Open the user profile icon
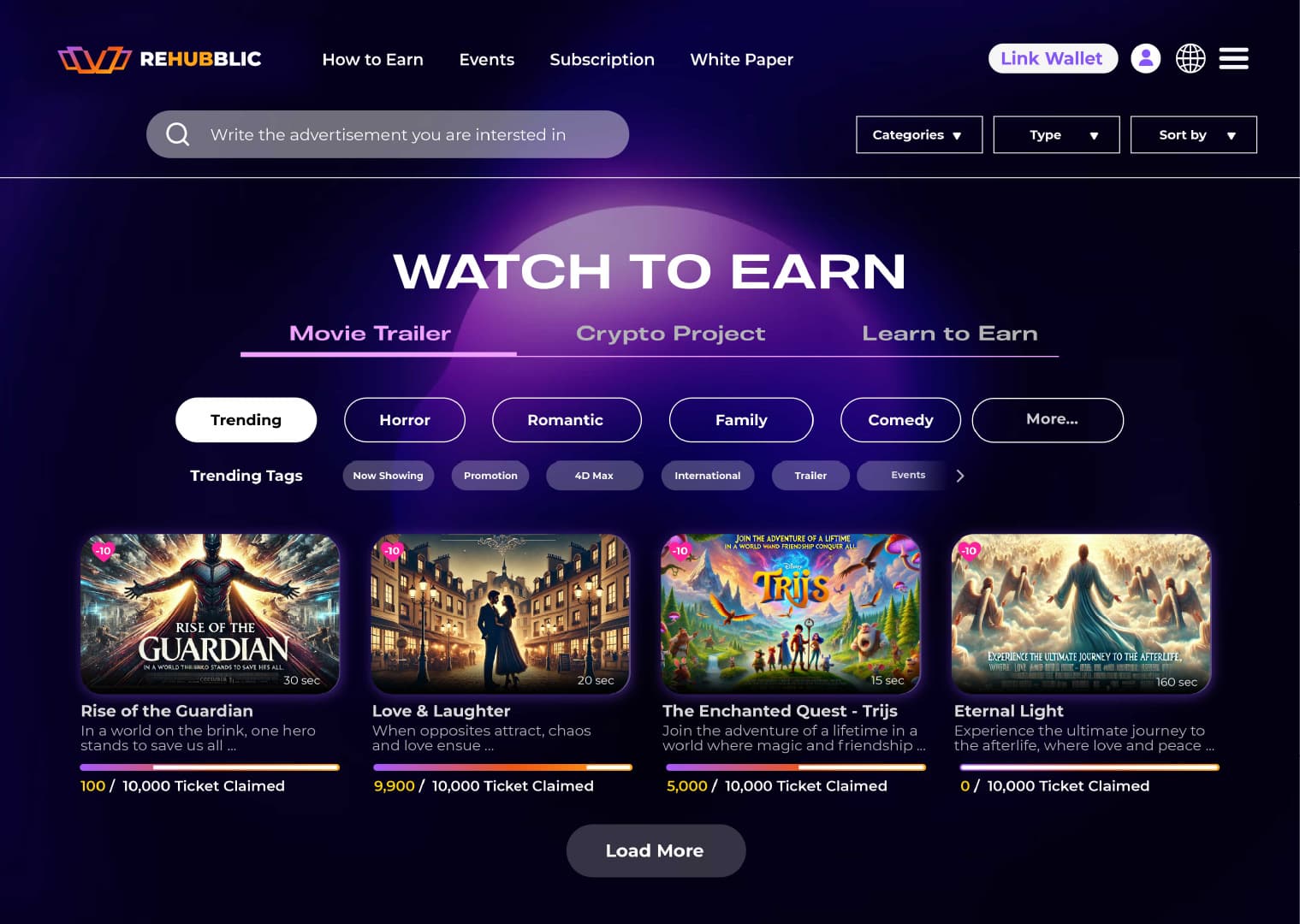 point(1145,58)
